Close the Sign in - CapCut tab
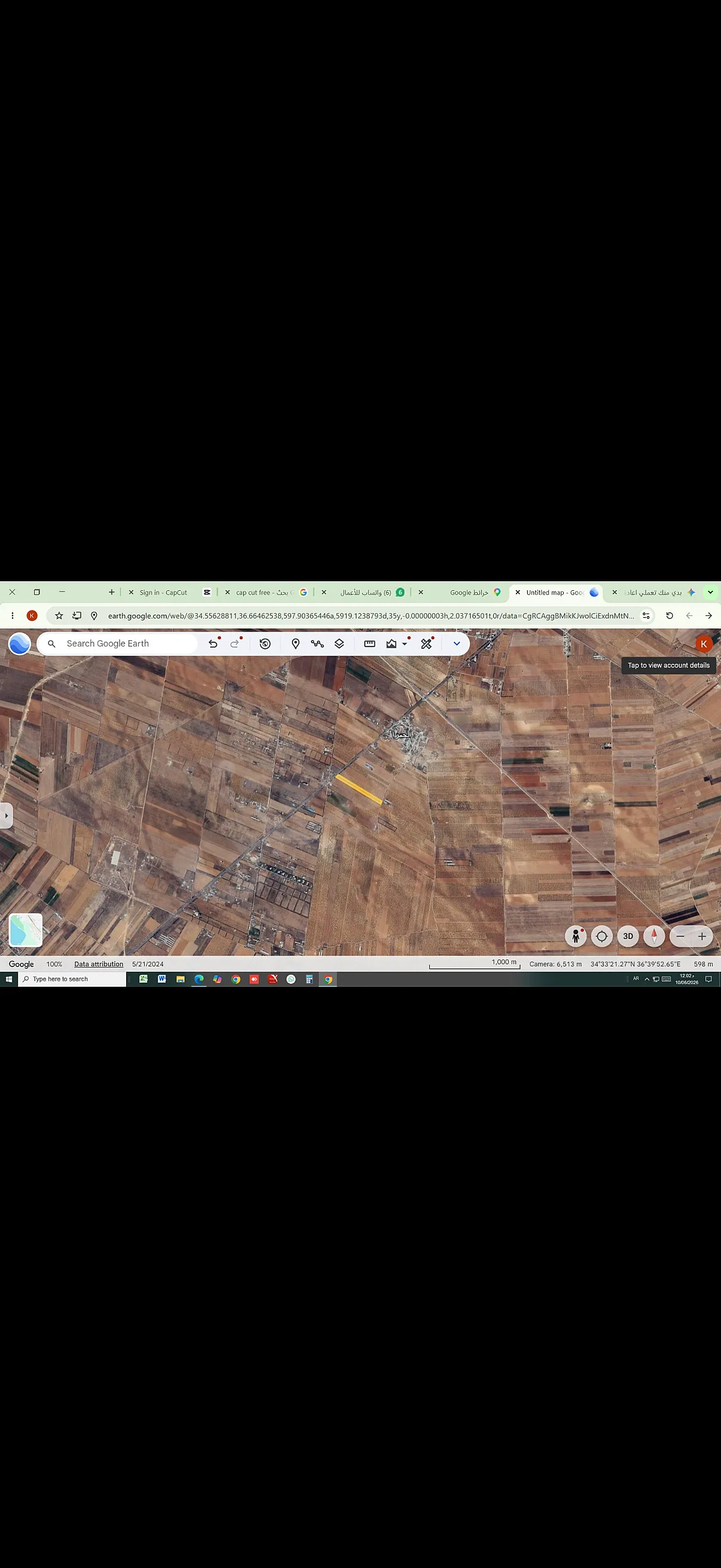 point(131,592)
